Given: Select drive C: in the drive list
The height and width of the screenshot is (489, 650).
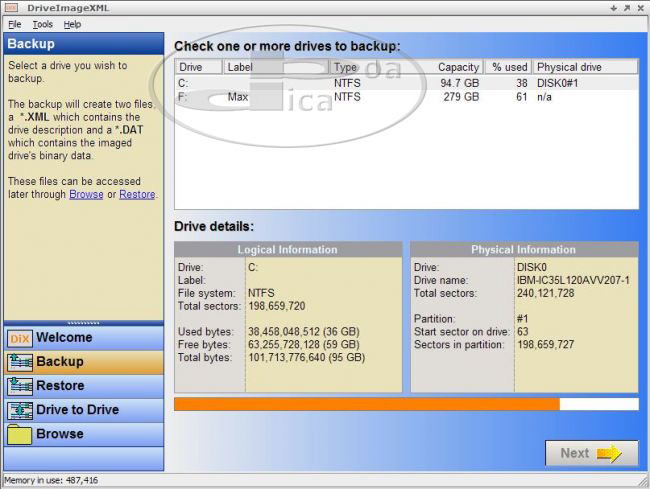Looking at the screenshot, I should tap(184, 83).
